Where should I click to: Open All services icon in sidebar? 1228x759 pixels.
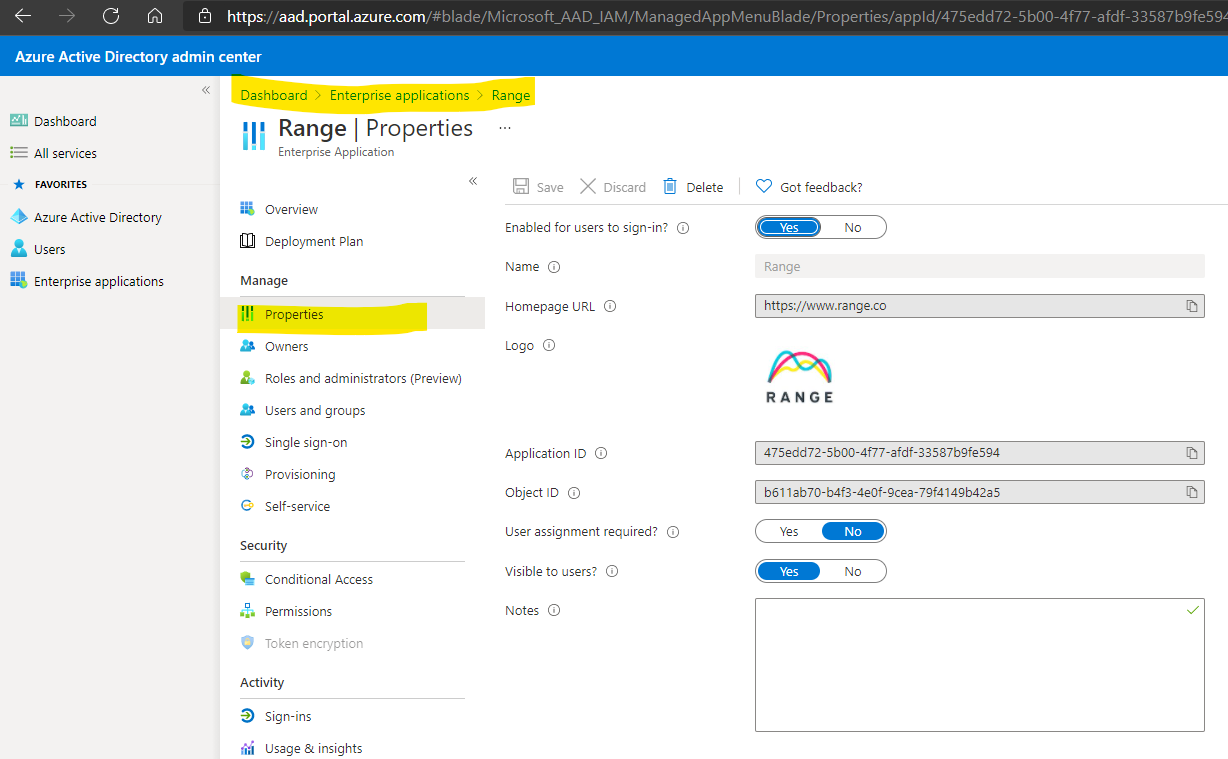pyautogui.click(x=19, y=153)
